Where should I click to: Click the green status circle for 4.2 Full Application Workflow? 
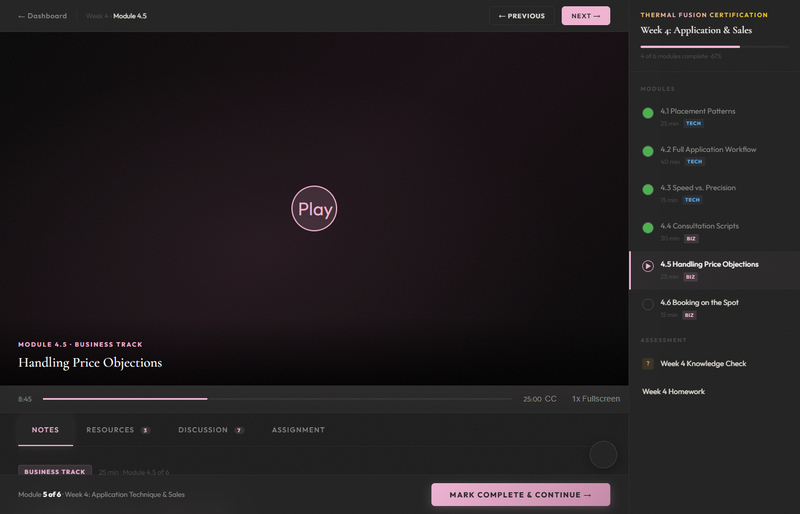click(x=648, y=151)
